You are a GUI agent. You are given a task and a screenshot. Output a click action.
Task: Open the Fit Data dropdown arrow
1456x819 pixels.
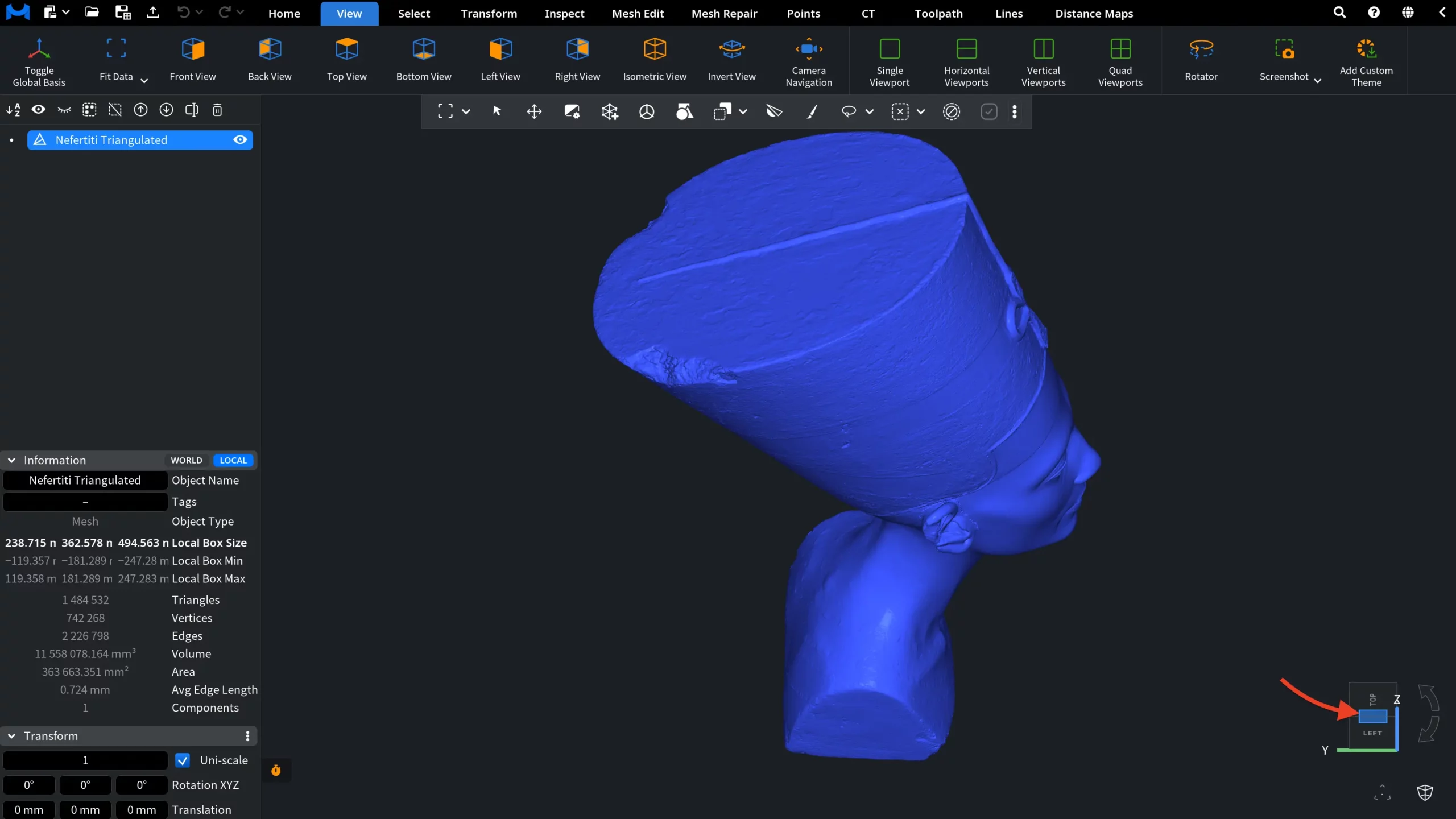[x=144, y=81]
